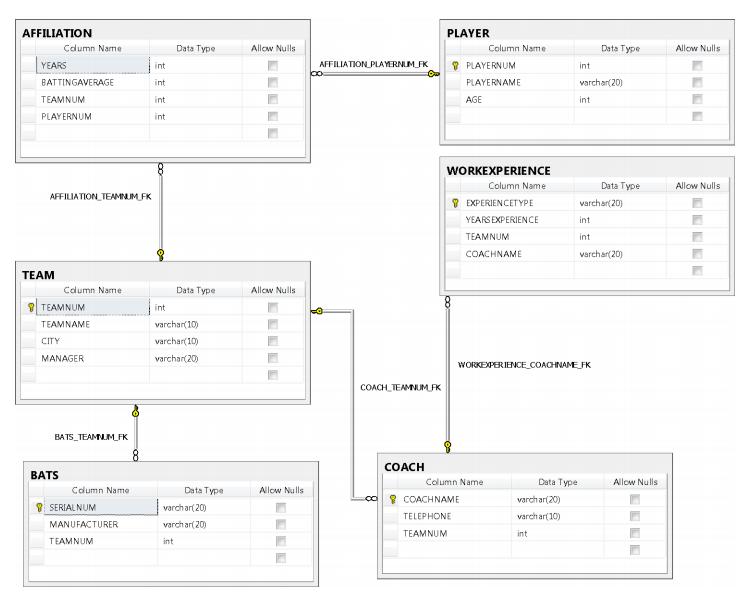Click the COACH_TEAMNUM_FK relationship label
Screen dimensions: 749x605
[x=400, y=387]
